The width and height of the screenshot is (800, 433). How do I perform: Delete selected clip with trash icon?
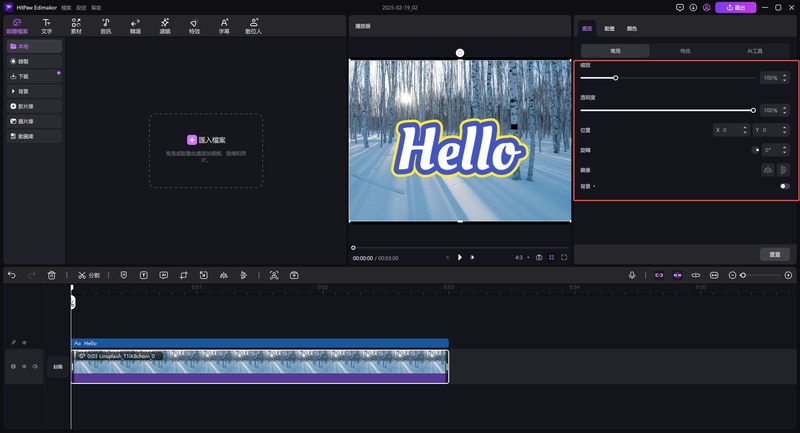(51, 275)
